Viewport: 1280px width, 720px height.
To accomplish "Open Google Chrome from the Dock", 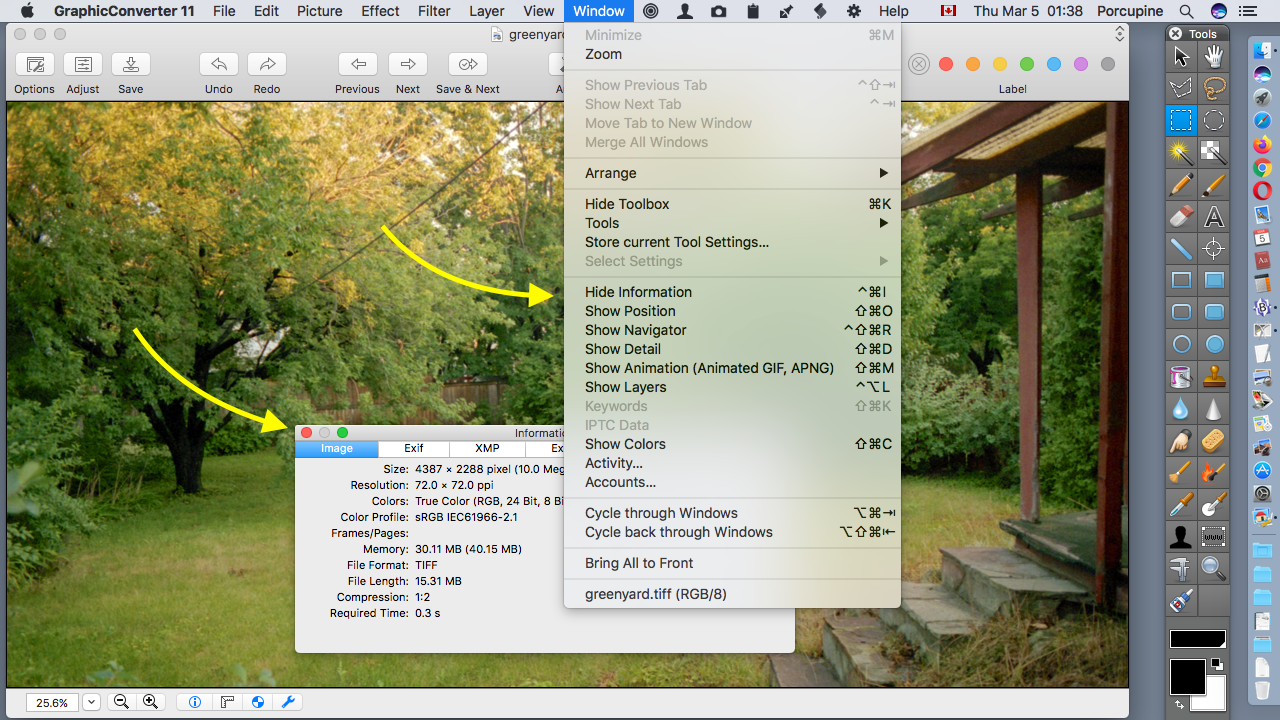I will pyautogui.click(x=1262, y=168).
